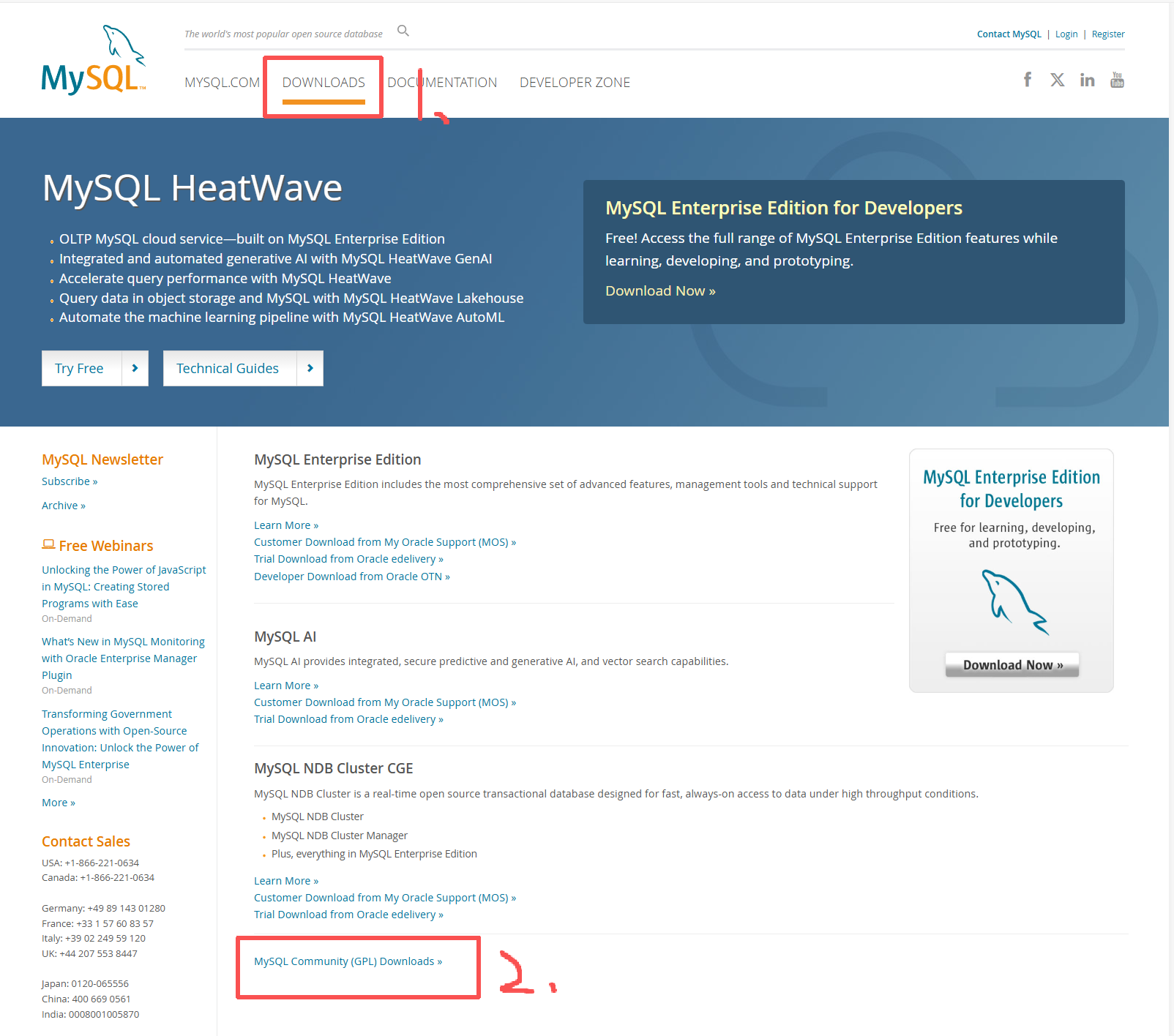The image size is (1174, 1036).
Task: Open Trial Download edelivery for MySQL AI
Action: point(348,719)
